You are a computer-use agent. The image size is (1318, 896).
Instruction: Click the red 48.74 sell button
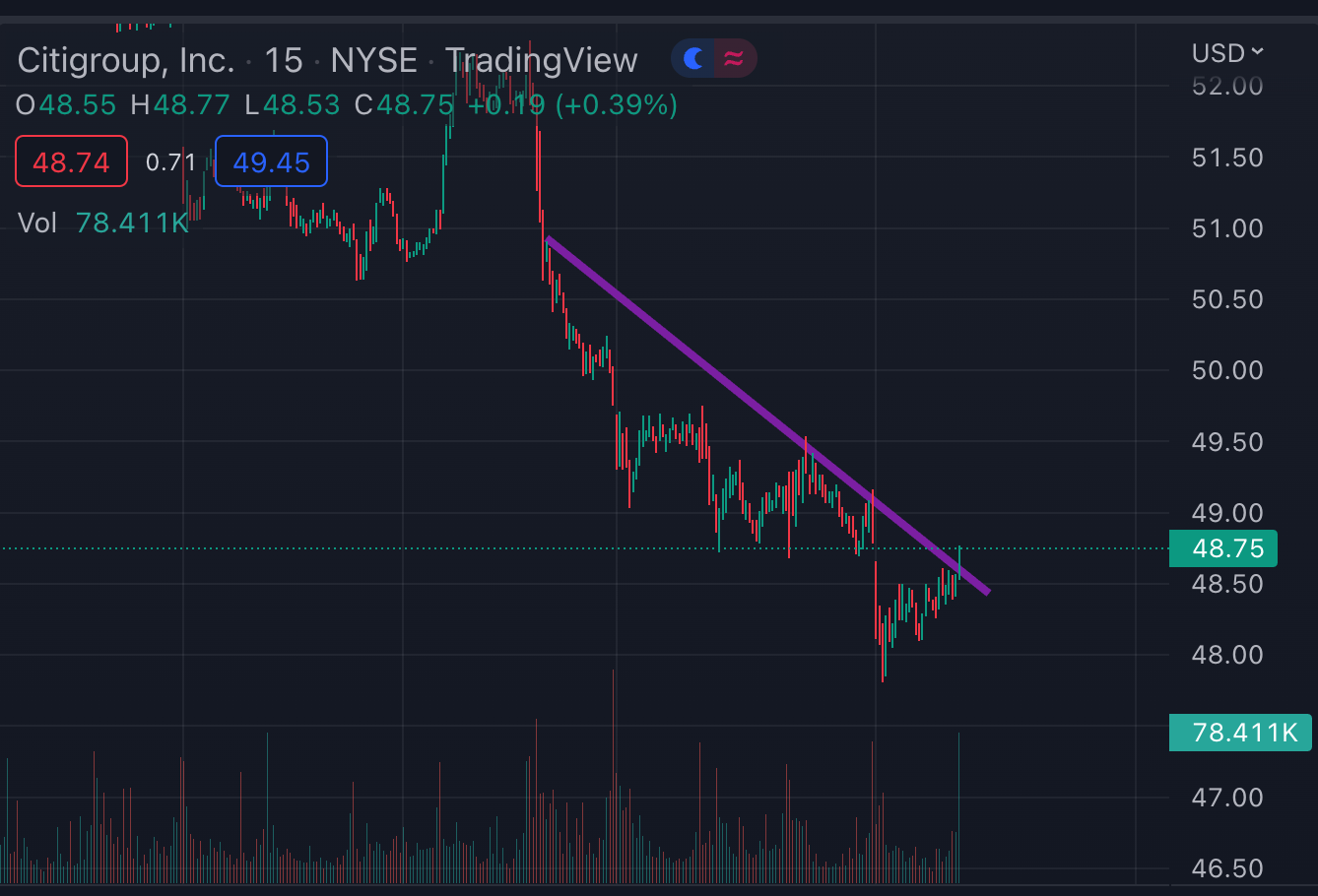click(x=71, y=161)
